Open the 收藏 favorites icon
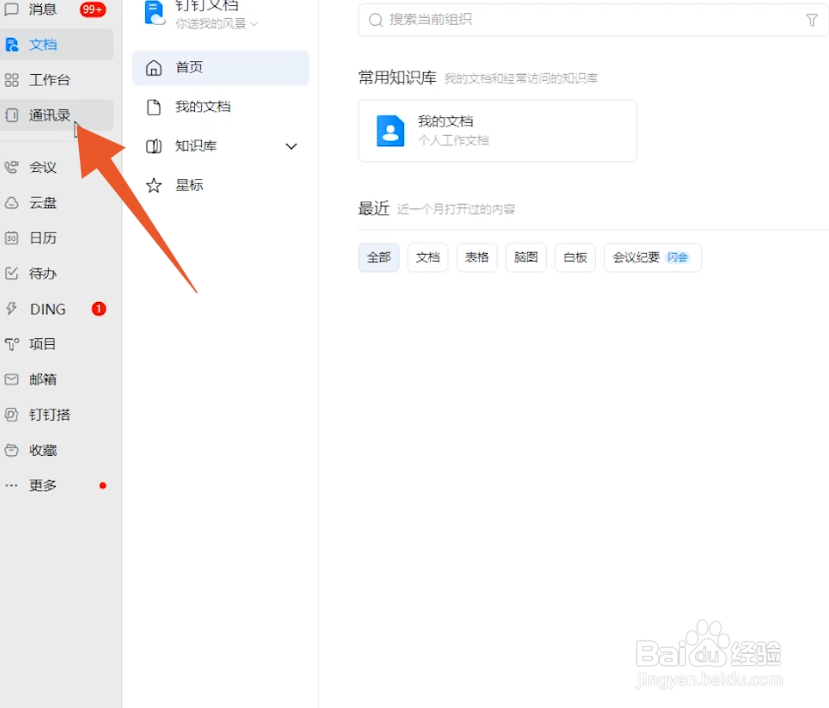Viewport: 829px width, 708px height. click(x=12, y=450)
